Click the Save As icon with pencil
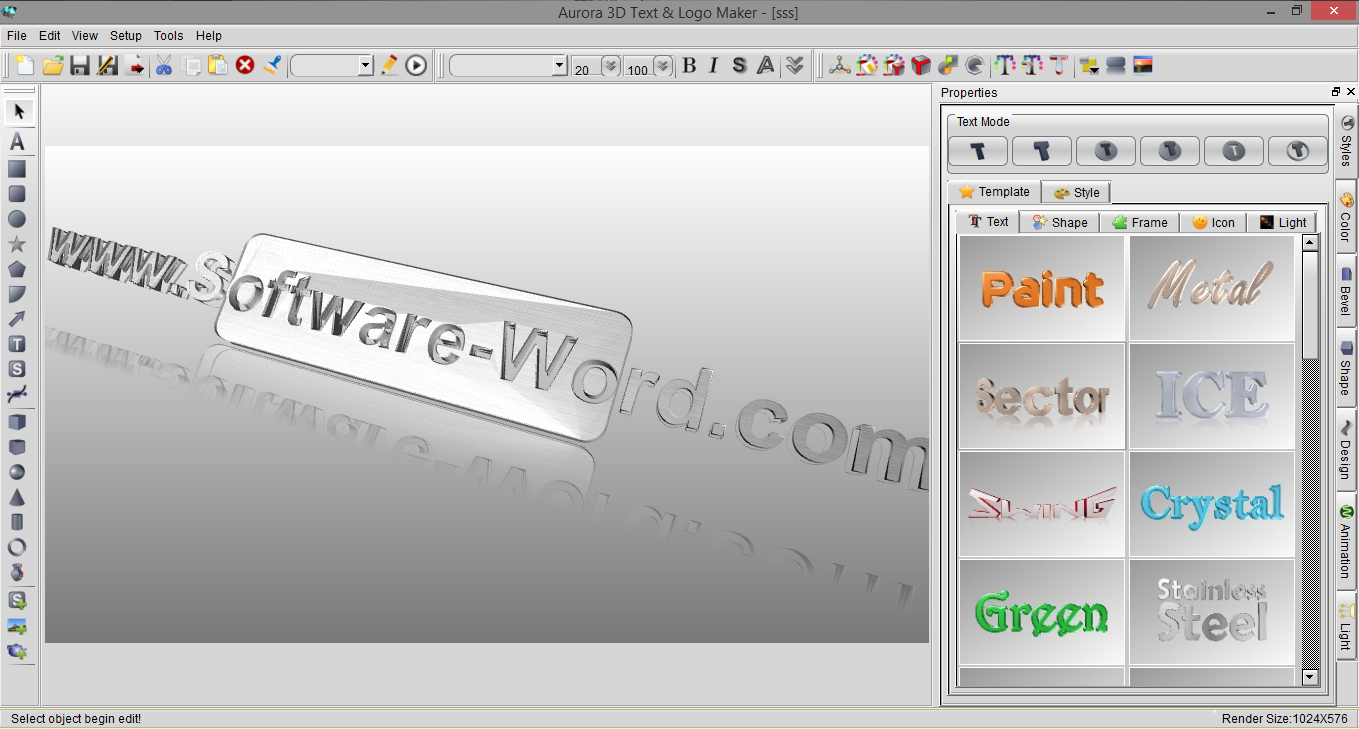This screenshot has width=1359, height=729. pos(107,66)
